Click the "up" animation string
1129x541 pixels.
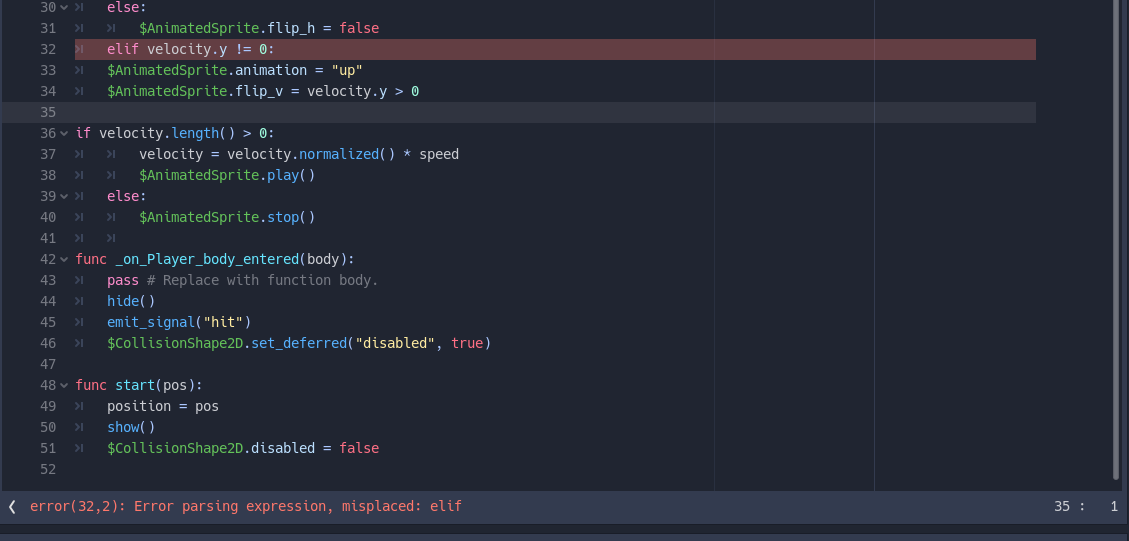click(x=347, y=71)
